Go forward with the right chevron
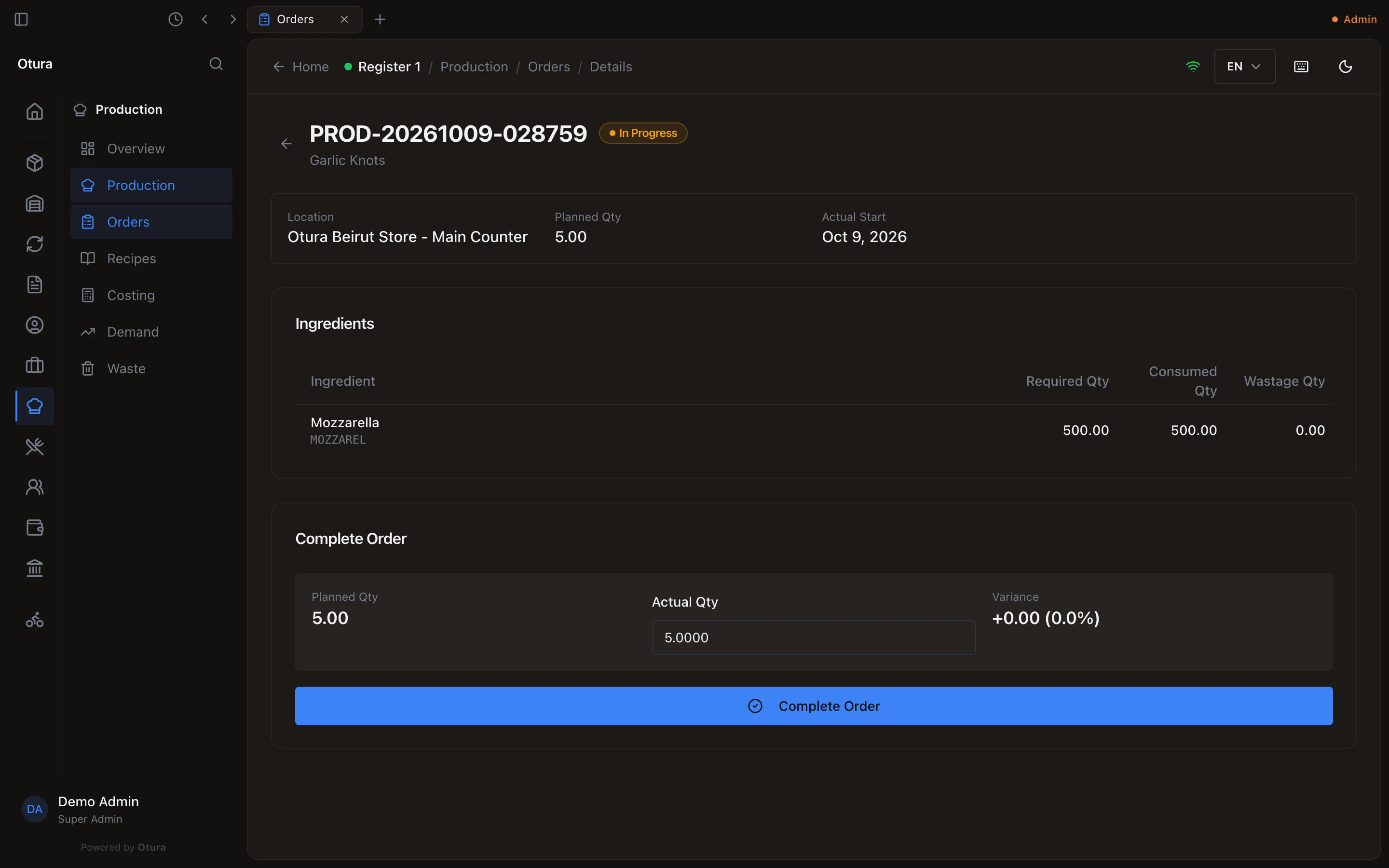Image resolution: width=1389 pixels, height=868 pixels. [x=232, y=19]
